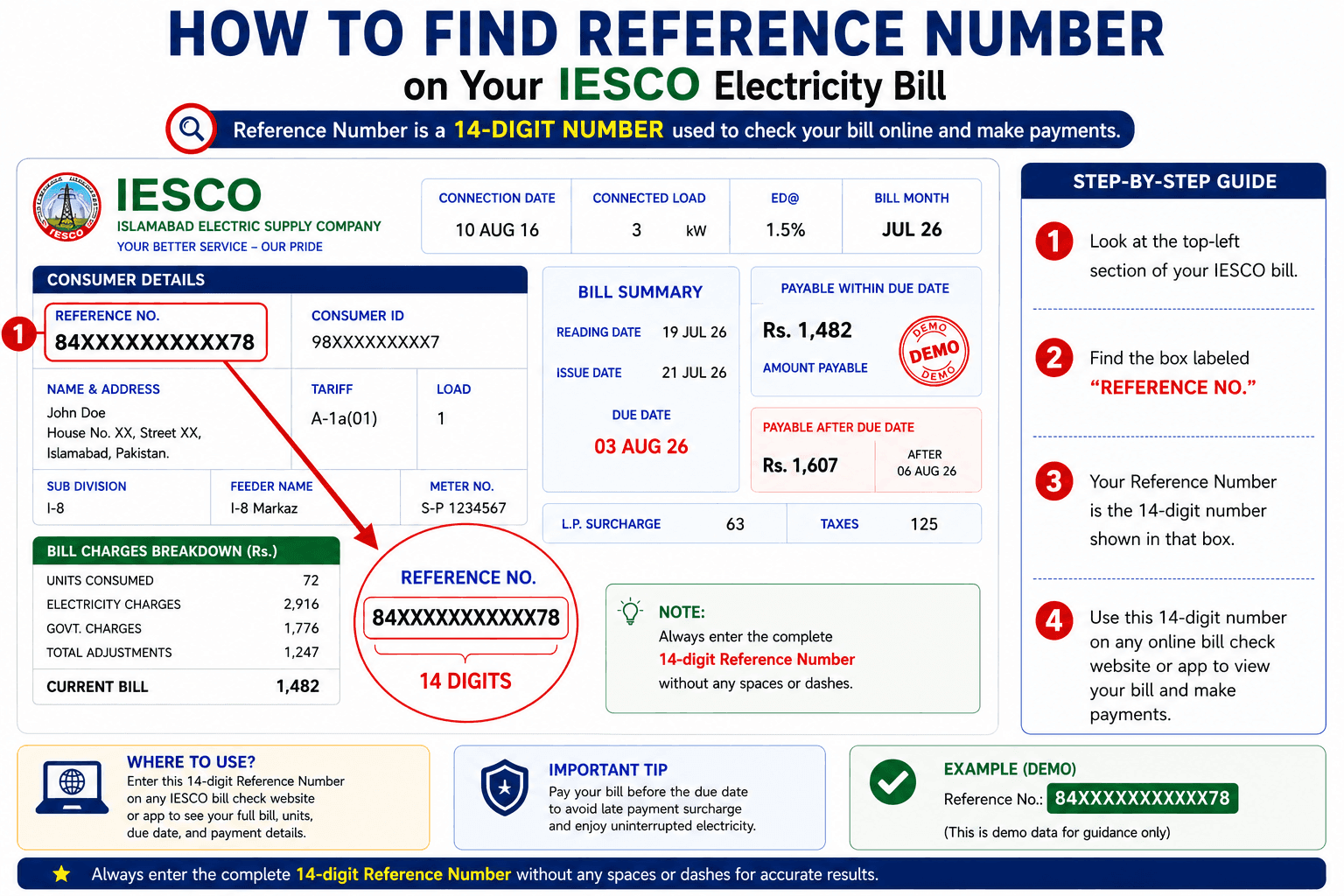Click the "PAYABLE AFTER DUE DATE" heading
The height and width of the screenshot is (896, 1344).
[x=838, y=428]
